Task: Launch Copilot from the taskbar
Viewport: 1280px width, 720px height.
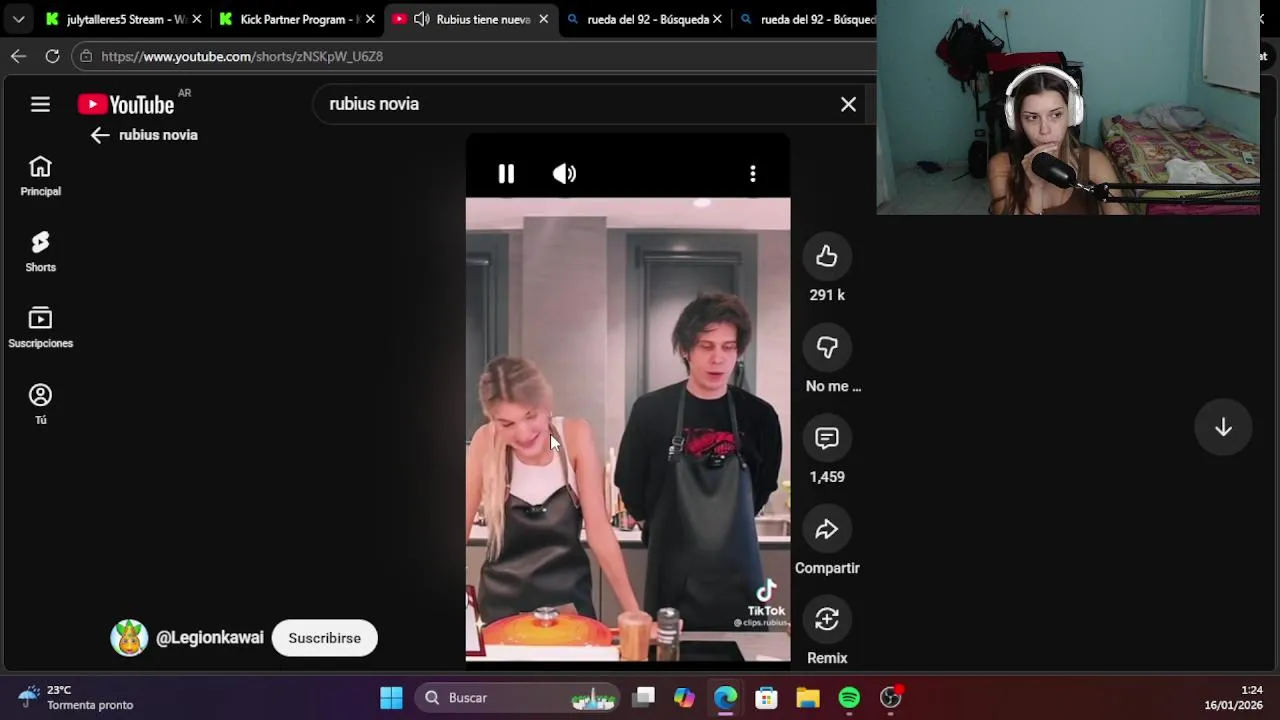Action: pos(684,698)
